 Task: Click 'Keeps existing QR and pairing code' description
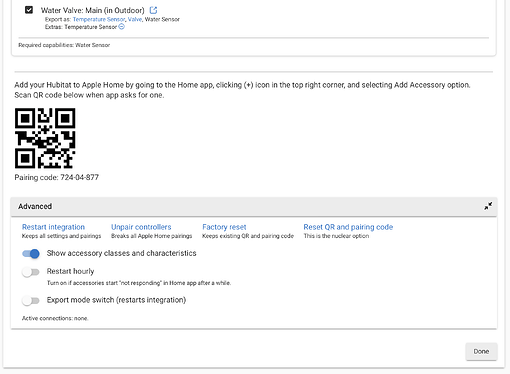click(x=248, y=236)
